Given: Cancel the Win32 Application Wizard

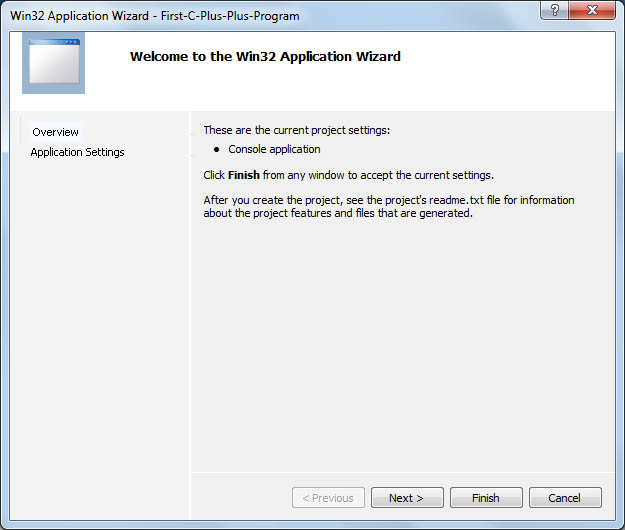Looking at the screenshot, I should coord(565,498).
